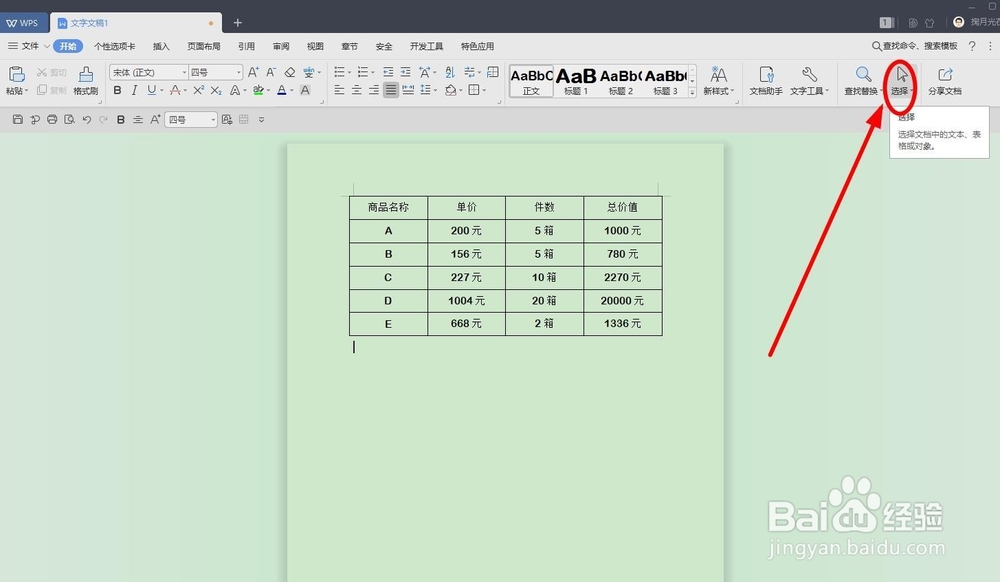
Task: Click the 新样式 icon
Action: tap(718, 80)
